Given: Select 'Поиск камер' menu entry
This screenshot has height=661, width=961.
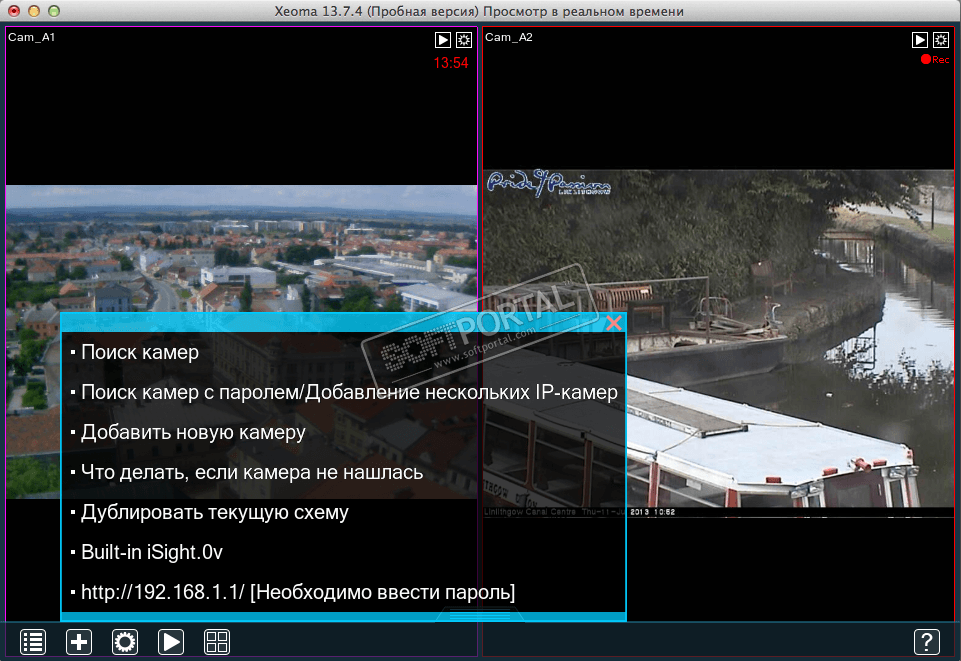Looking at the screenshot, I should [x=140, y=352].
